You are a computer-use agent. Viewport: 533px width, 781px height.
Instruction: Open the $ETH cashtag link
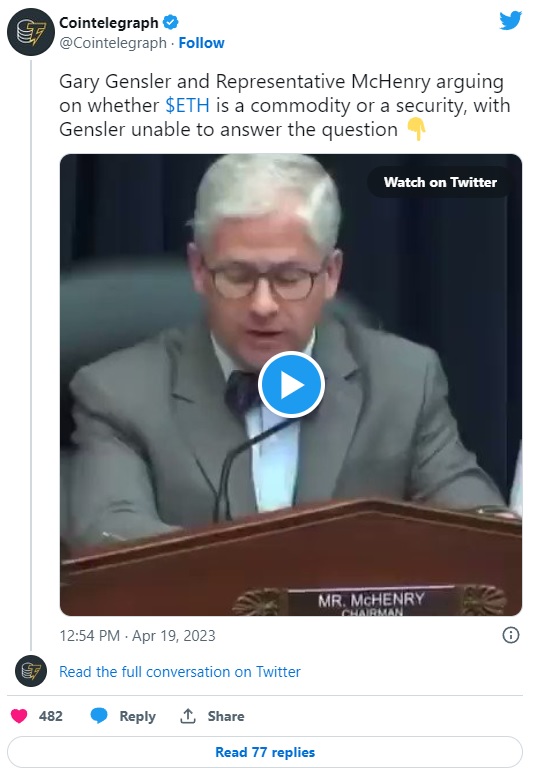click(x=187, y=105)
